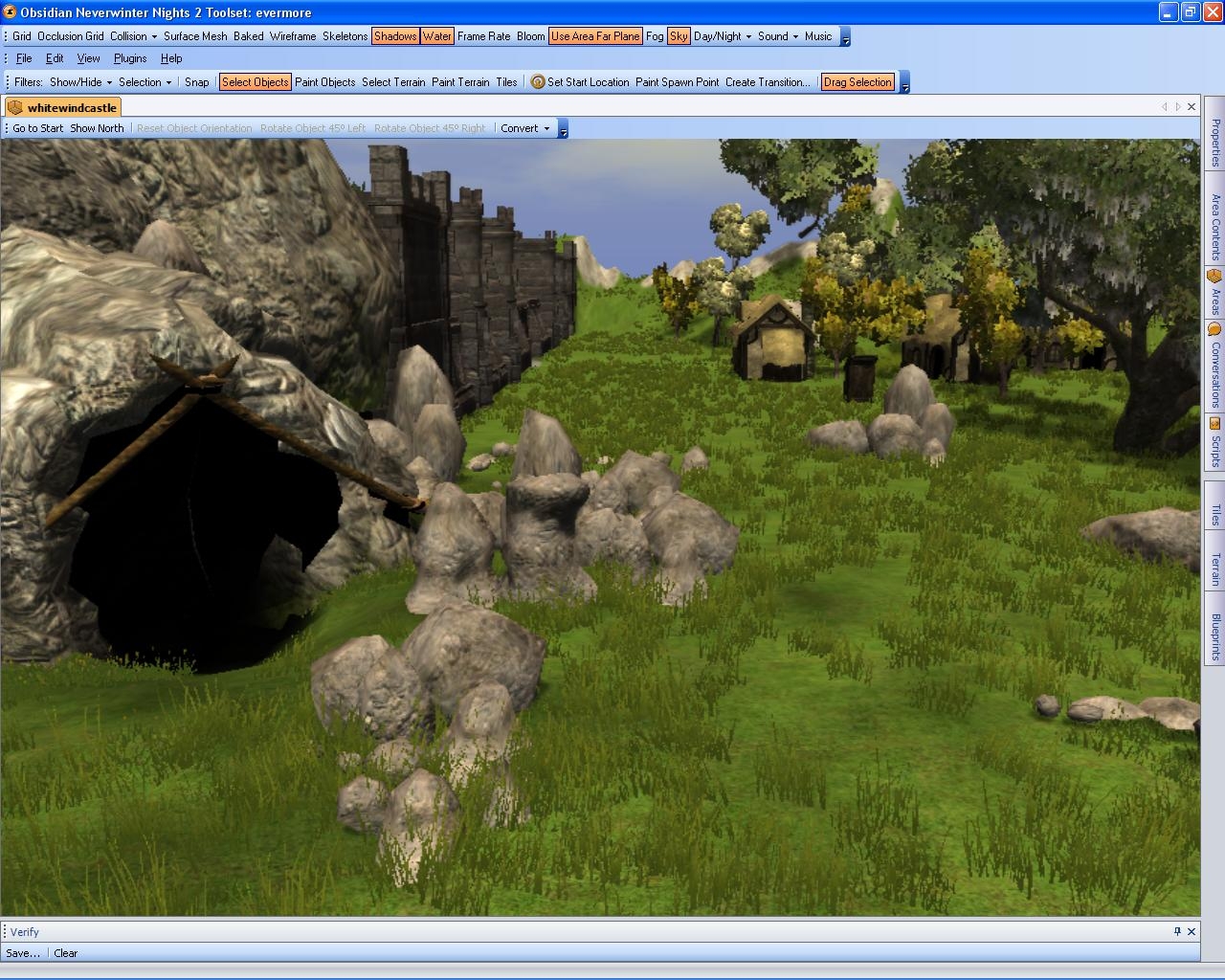Toggle the Shadows display option

pyautogui.click(x=395, y=36)
